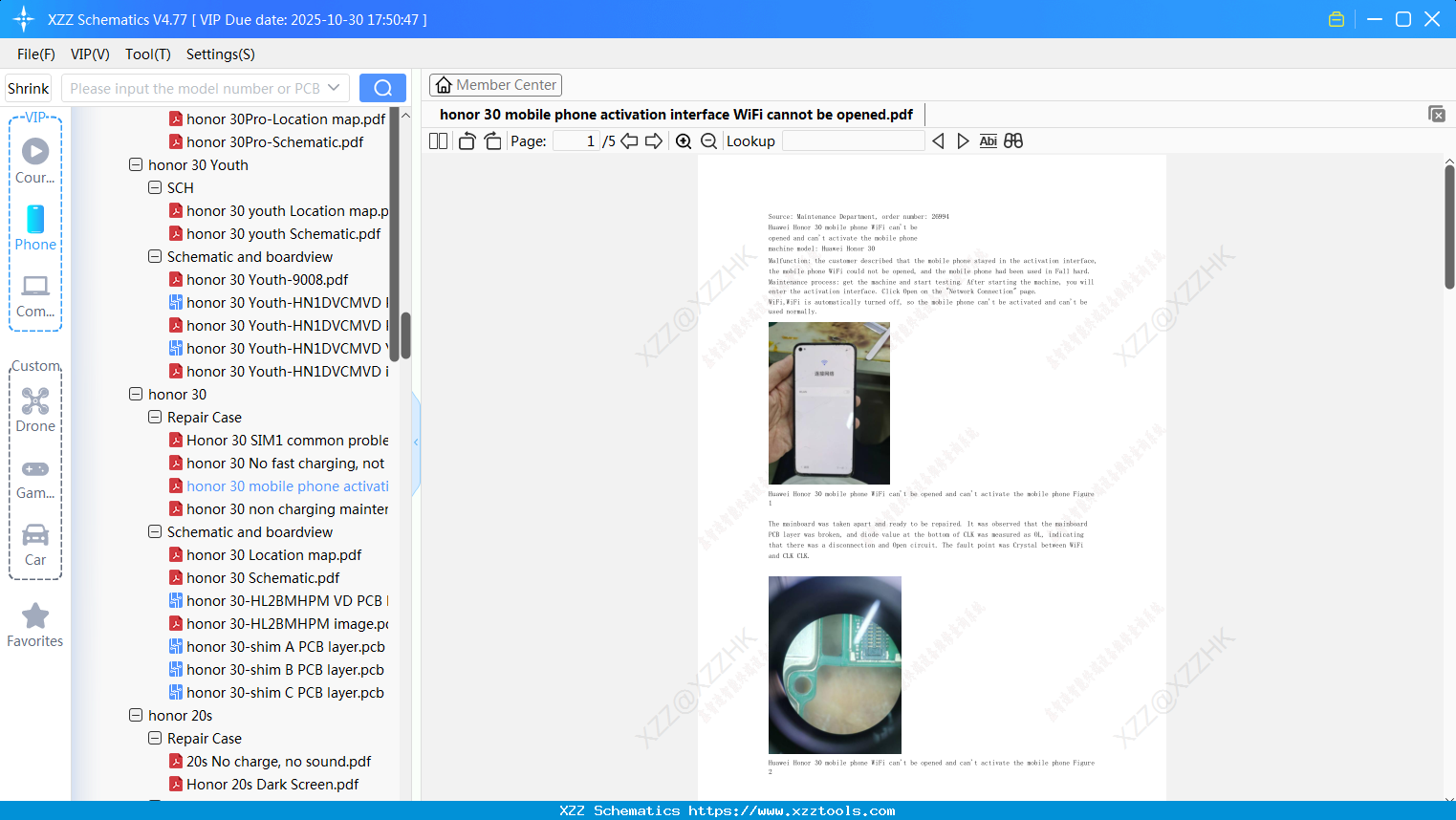Click the circuit board microscope photo
Screen dimensions: 1456x820
(835, 665)
